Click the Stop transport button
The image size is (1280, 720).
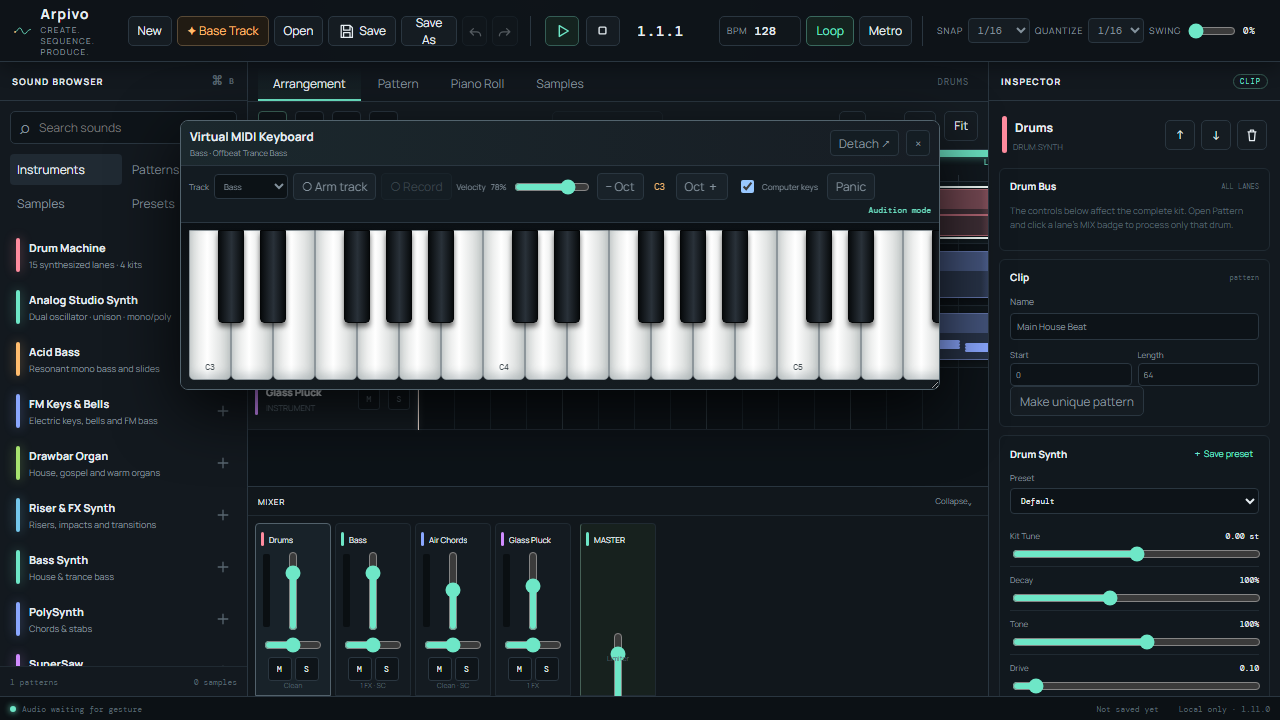(602, 31)
